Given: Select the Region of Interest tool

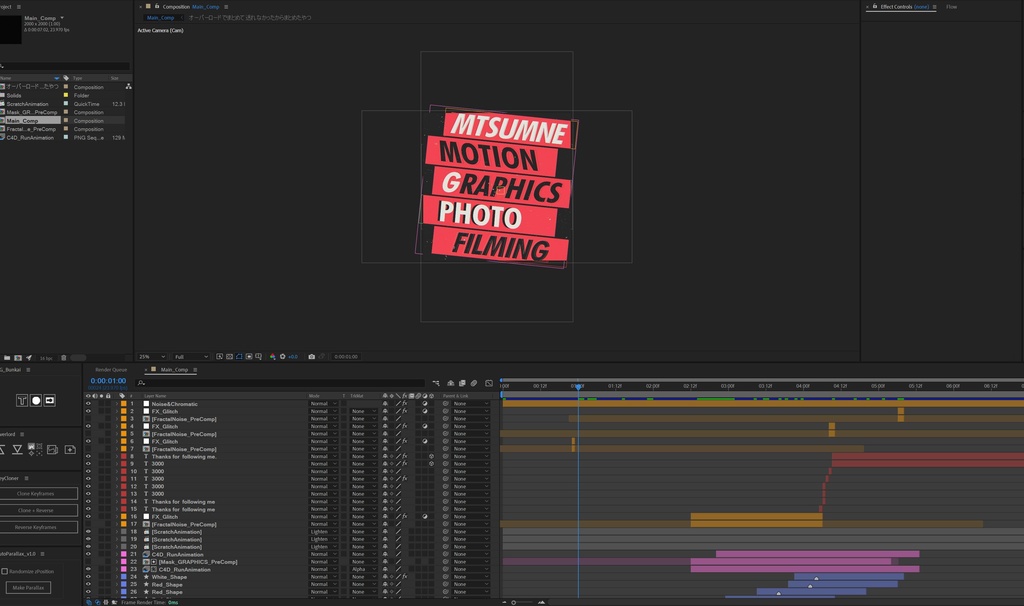Looking at the screenshot, I should pos(239,356).
